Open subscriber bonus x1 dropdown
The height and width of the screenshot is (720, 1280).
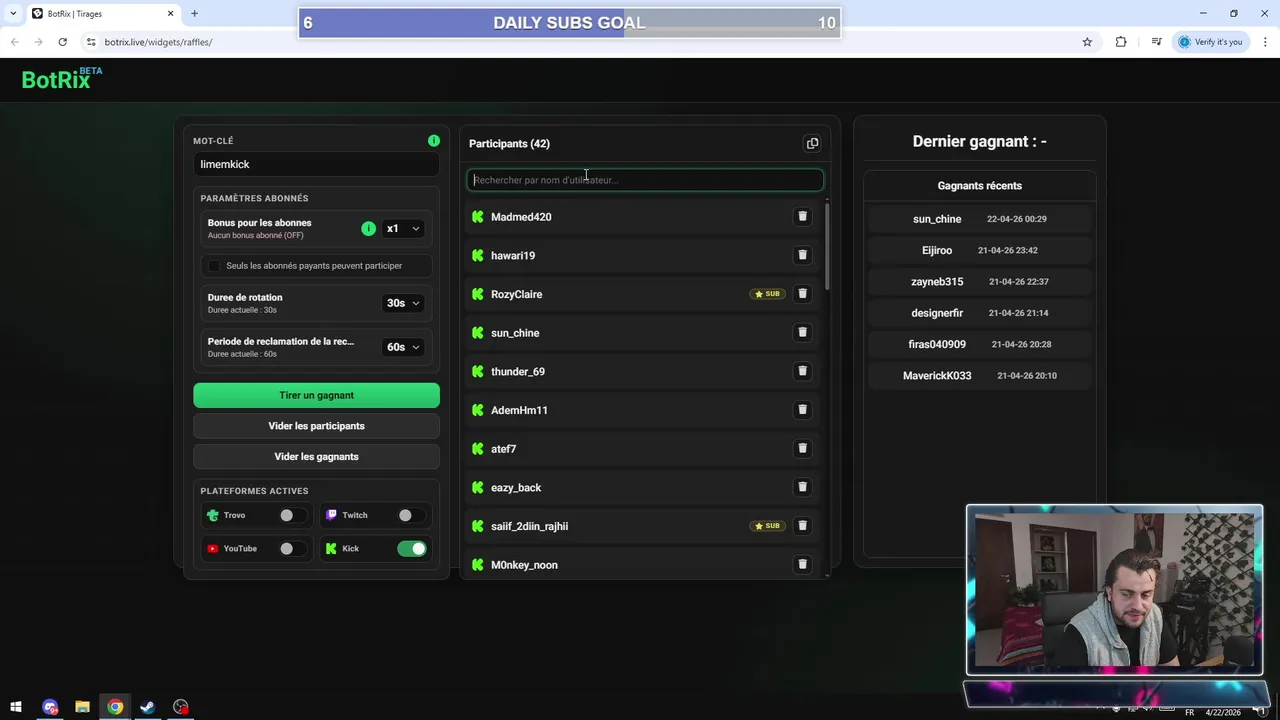[x=403, y=229]
